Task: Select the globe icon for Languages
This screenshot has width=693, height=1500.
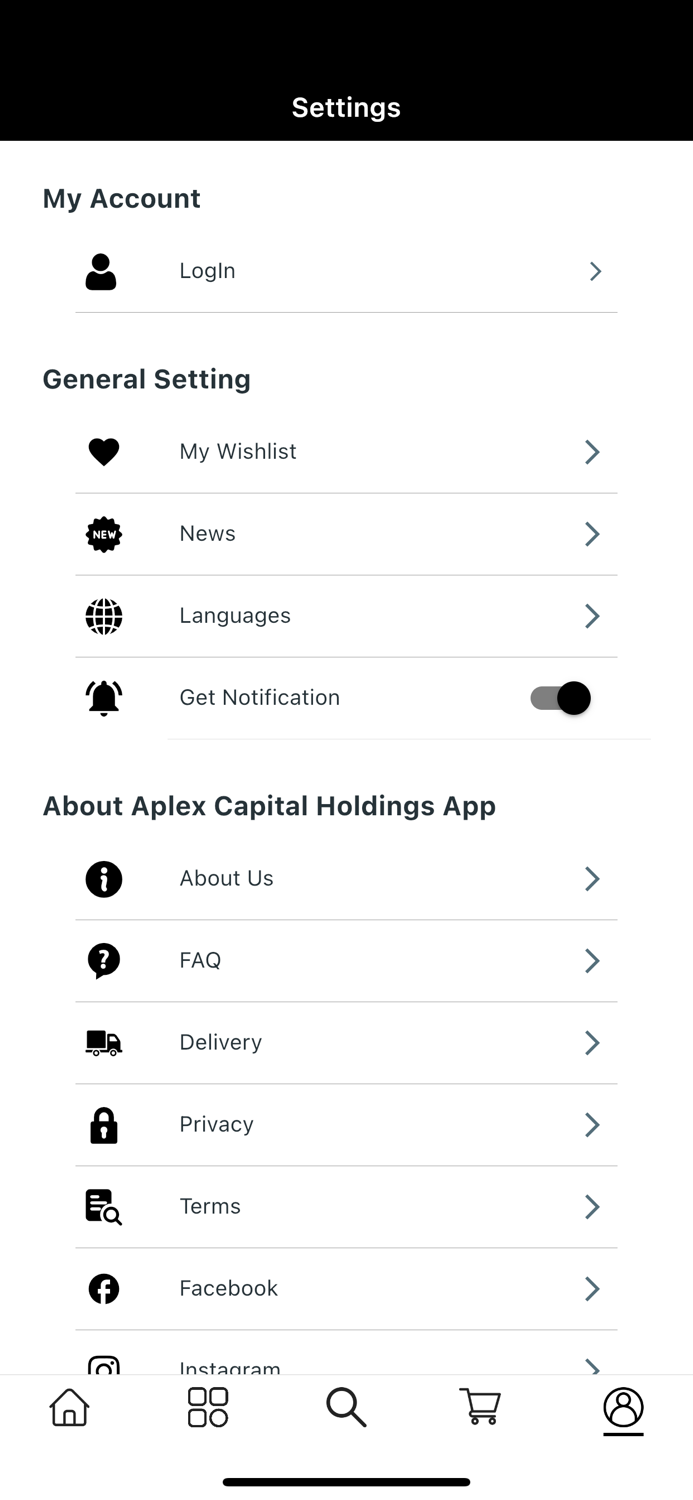Action: [x=103, y=615]
